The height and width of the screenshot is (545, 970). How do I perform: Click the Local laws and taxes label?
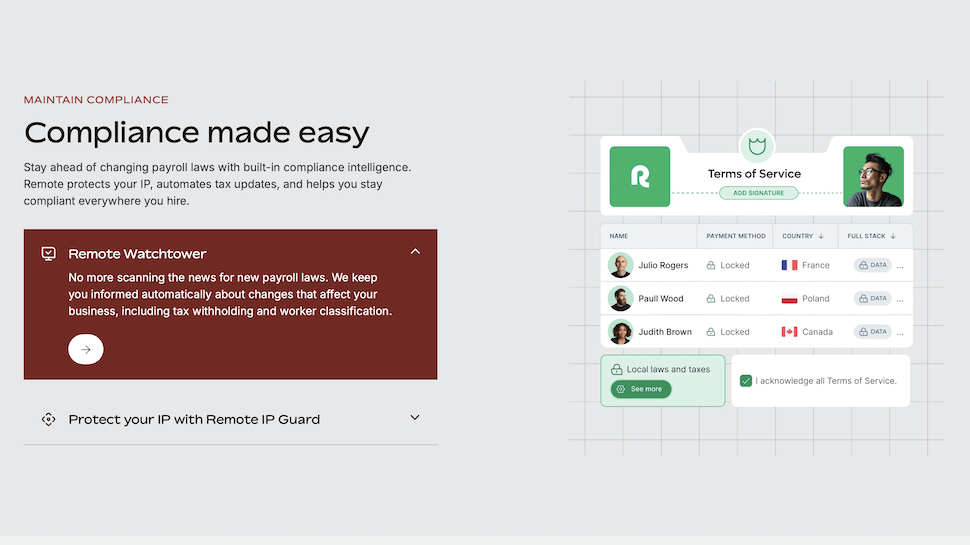point(668,369)
